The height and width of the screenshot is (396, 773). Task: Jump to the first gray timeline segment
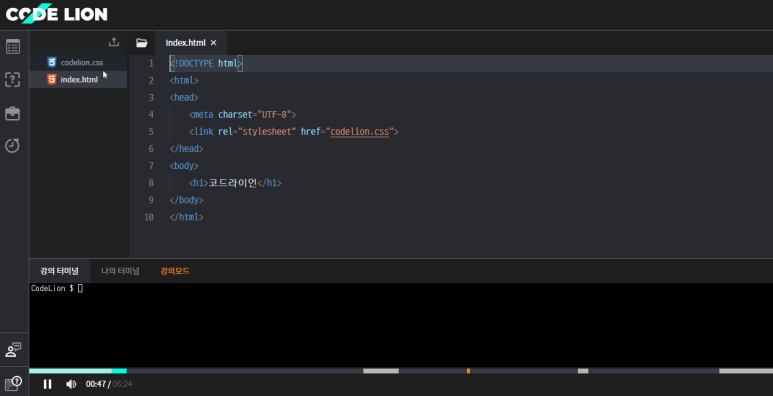tap(381, 371)
